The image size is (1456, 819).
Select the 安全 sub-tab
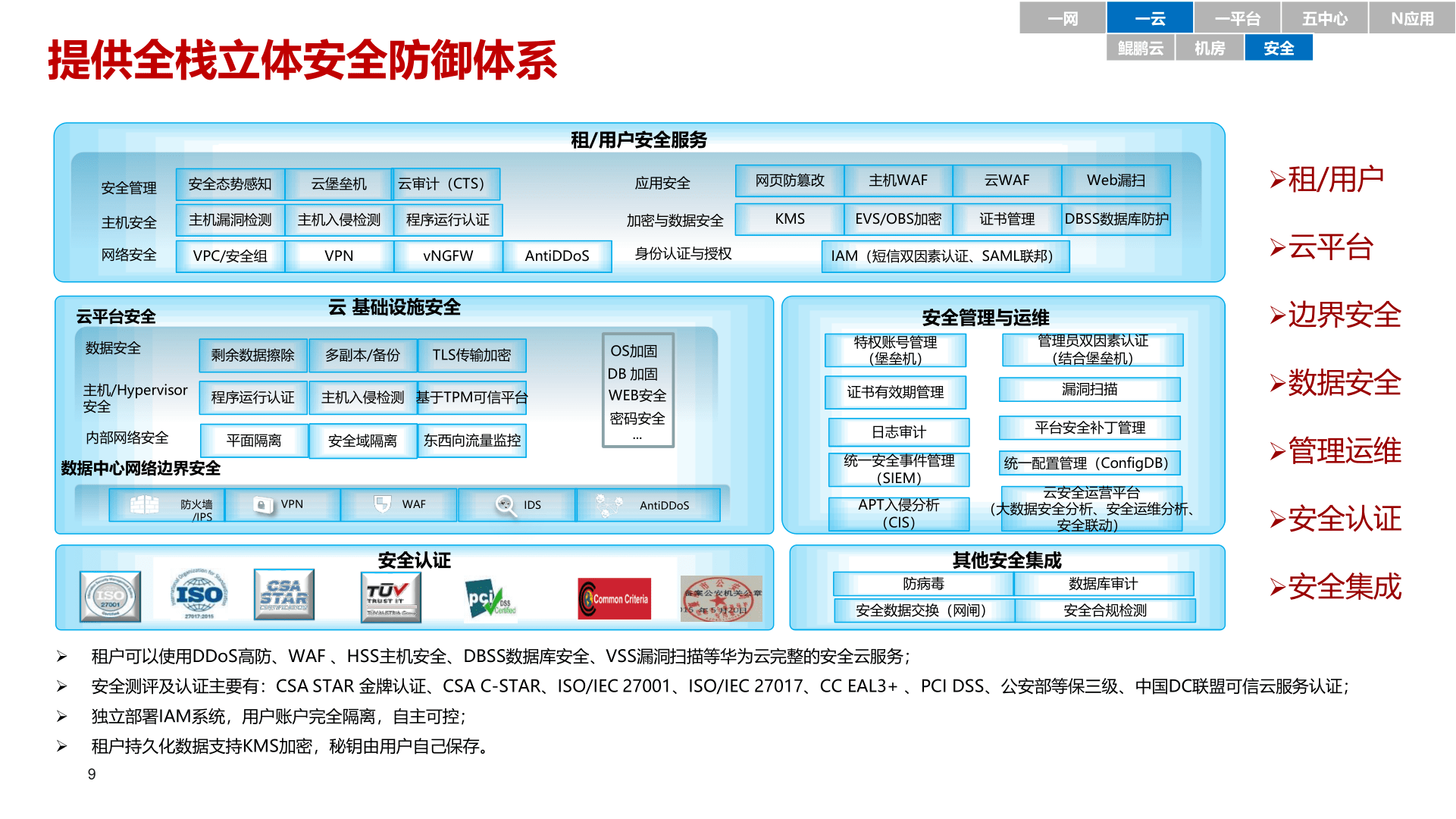click(1279, 48)
